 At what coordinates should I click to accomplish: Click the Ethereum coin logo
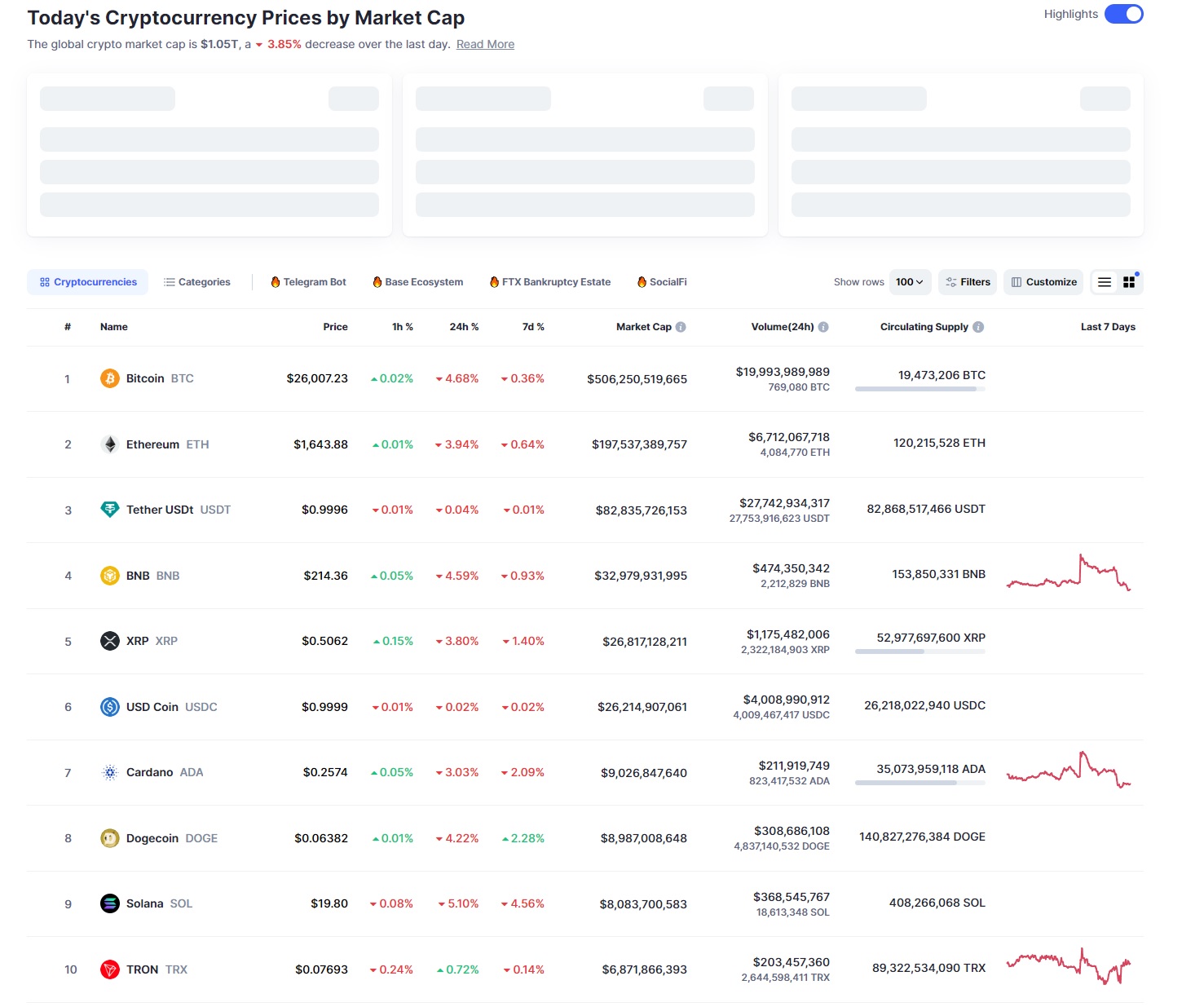[110, 444]
